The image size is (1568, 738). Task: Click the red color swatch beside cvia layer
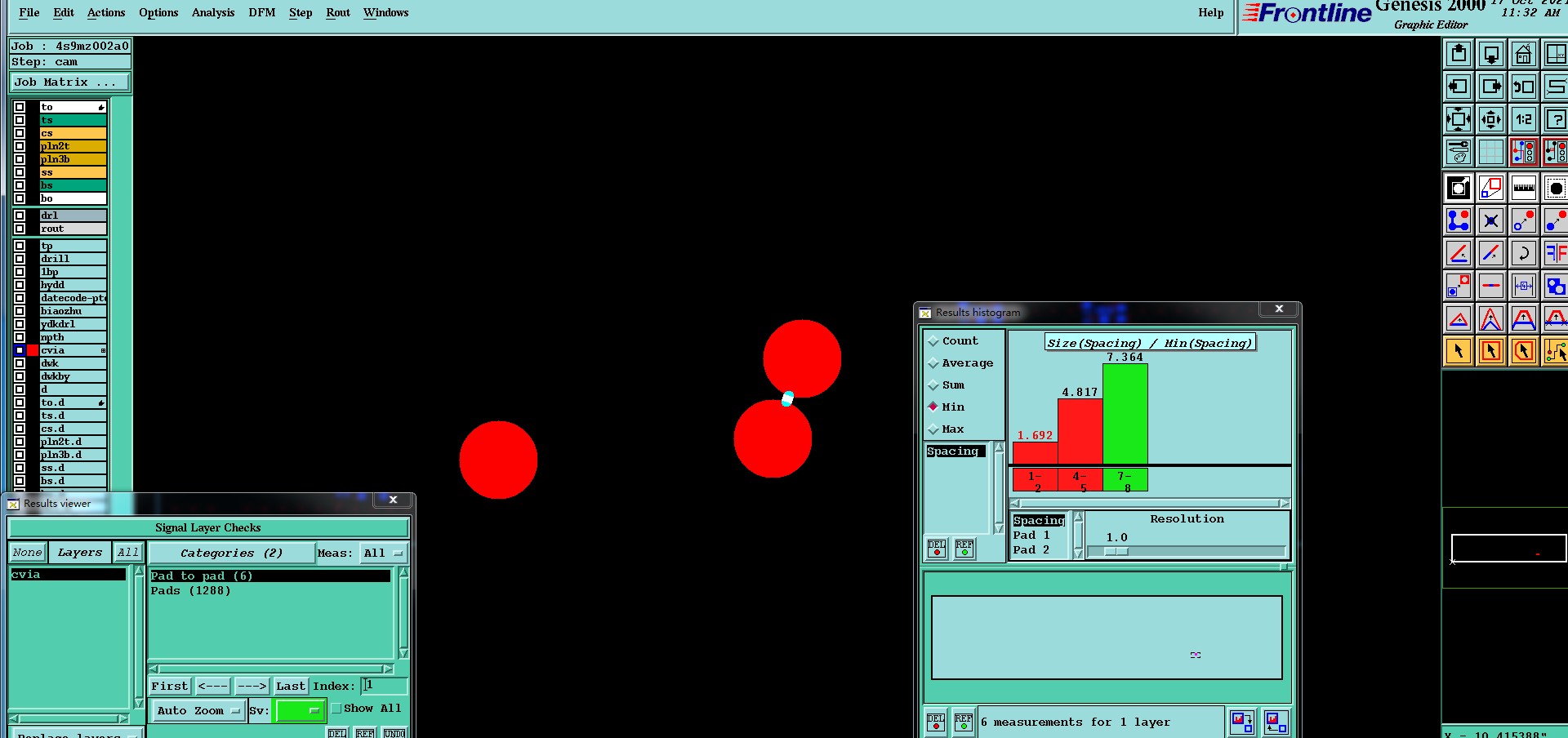tap(33, 350)
